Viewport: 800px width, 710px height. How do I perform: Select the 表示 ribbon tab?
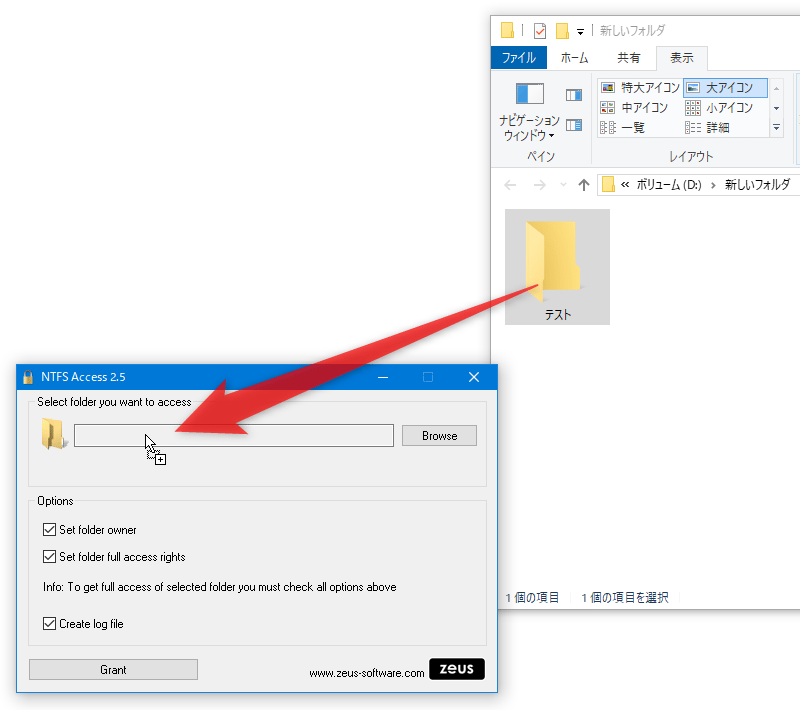[682, 58]
